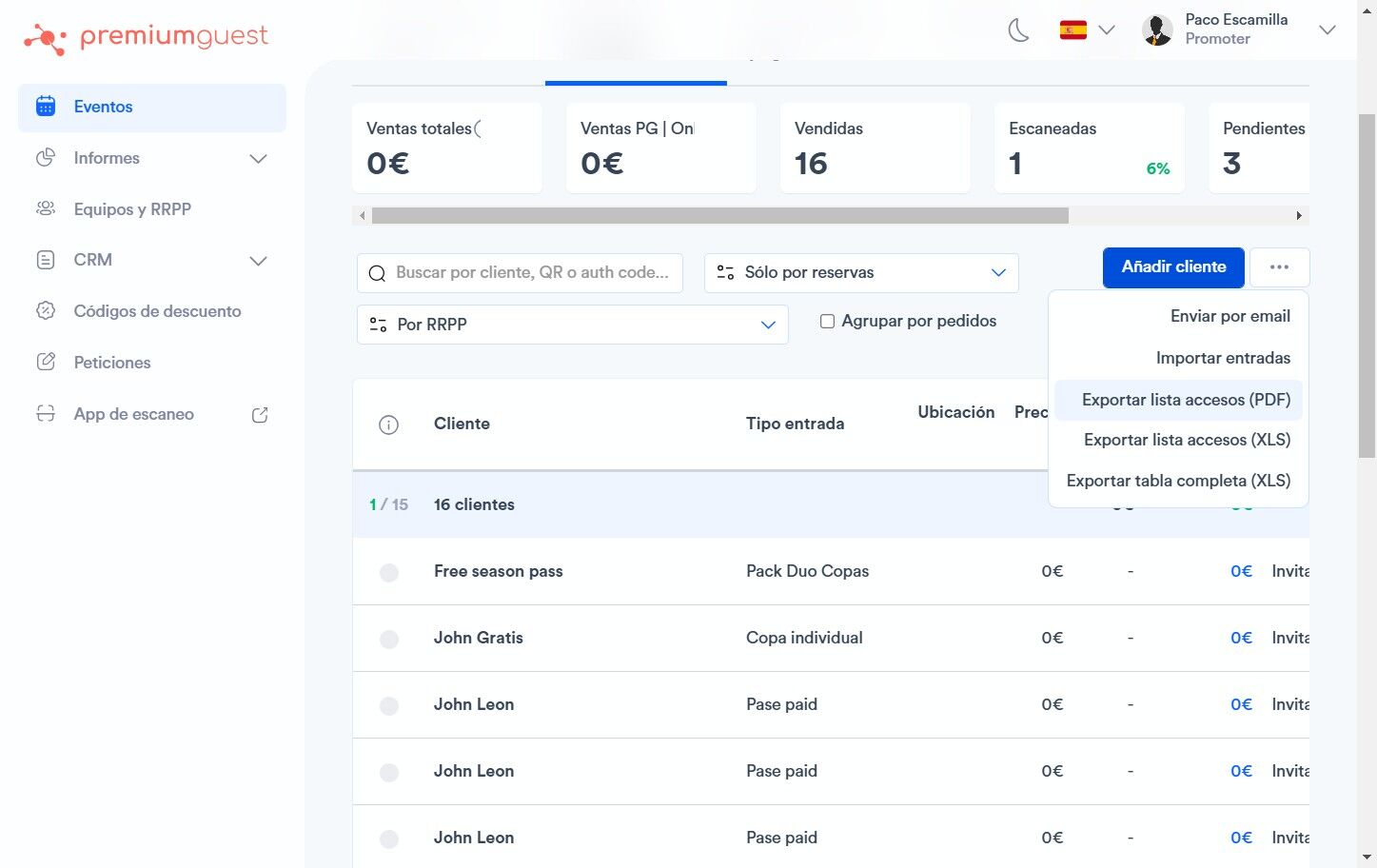Toggle dark mode with the moon icon
The height and width of the screenshot is (868, 1377).
(x=1018, y=30)
